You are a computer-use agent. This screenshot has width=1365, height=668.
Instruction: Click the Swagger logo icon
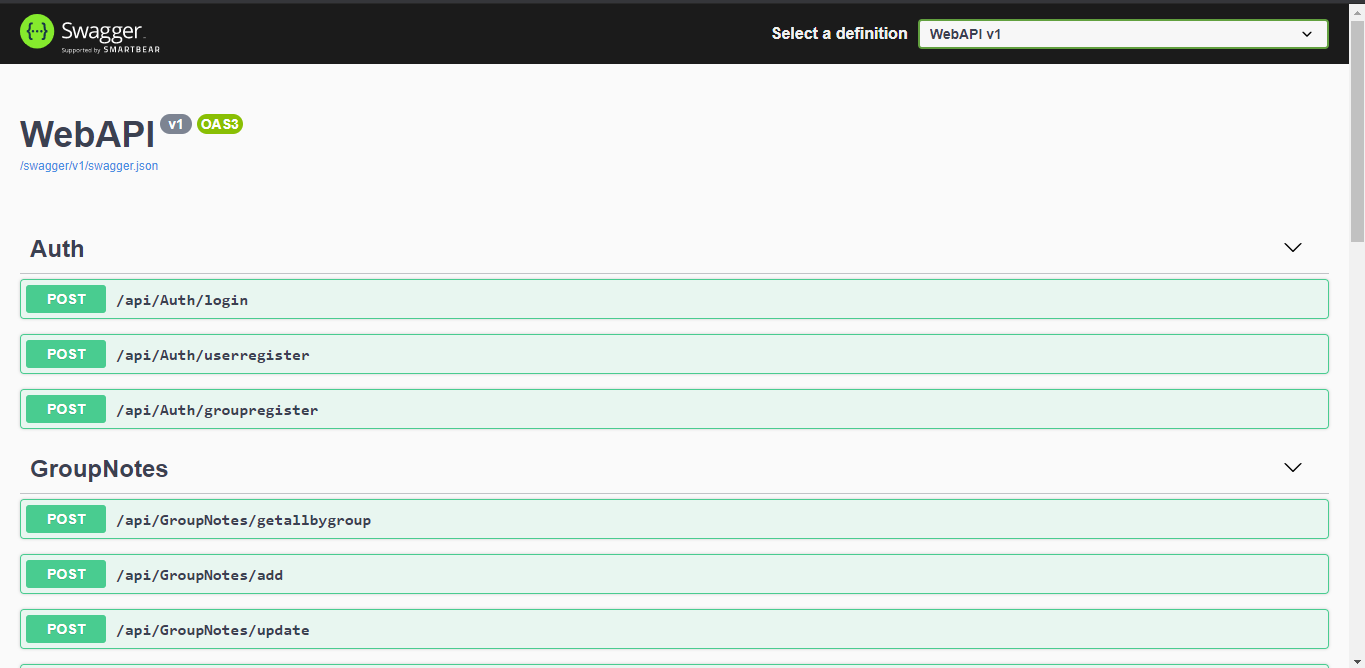pos(36,31)
